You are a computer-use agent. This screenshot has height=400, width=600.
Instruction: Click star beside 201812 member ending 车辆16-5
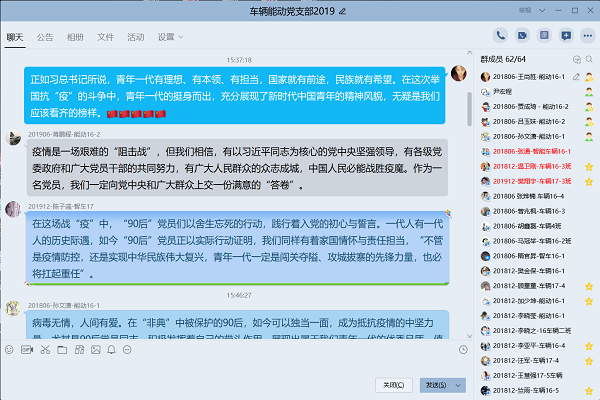pos(589,391)
